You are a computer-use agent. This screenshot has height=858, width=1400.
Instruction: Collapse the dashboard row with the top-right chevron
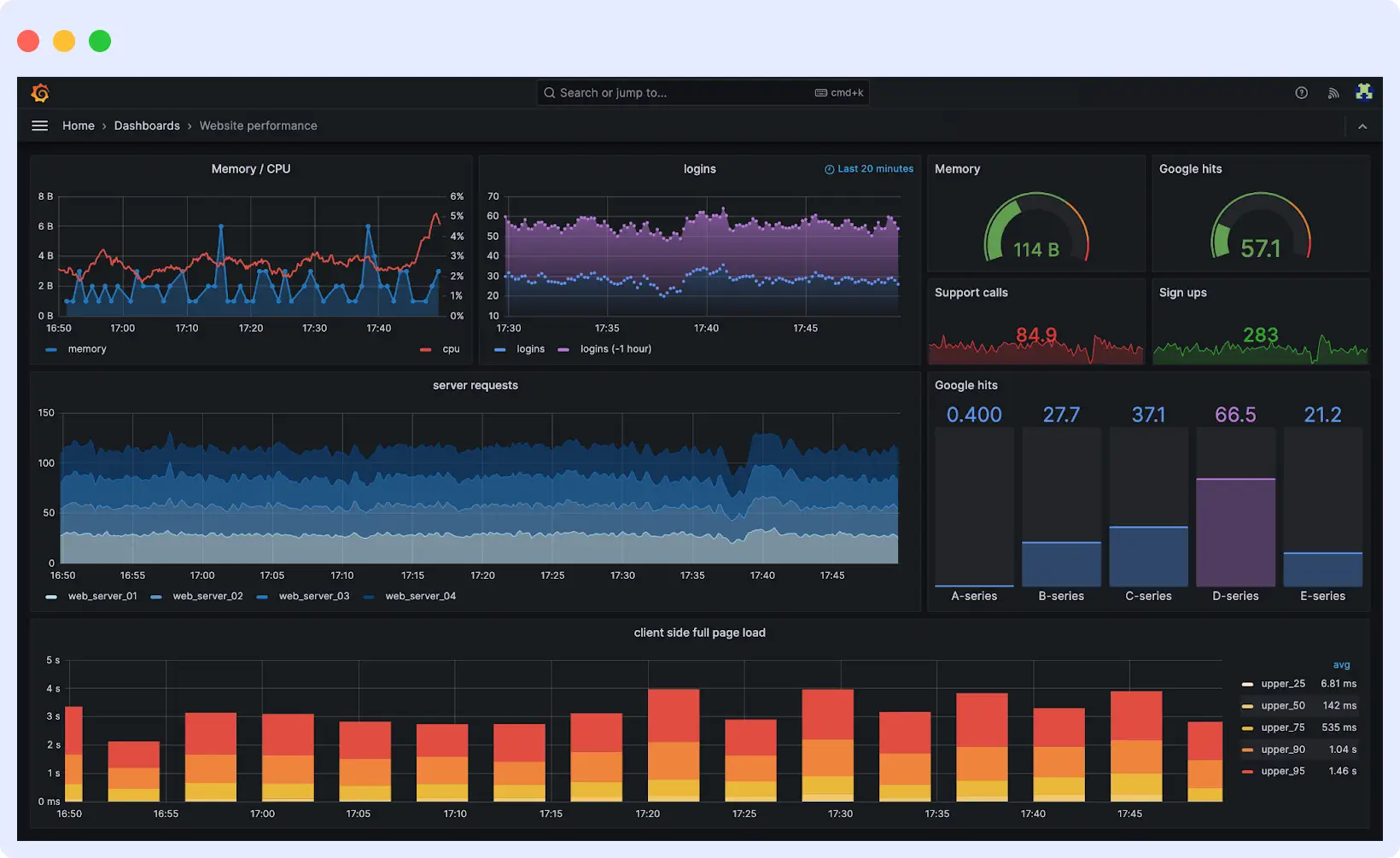(x=1362, y=125)
